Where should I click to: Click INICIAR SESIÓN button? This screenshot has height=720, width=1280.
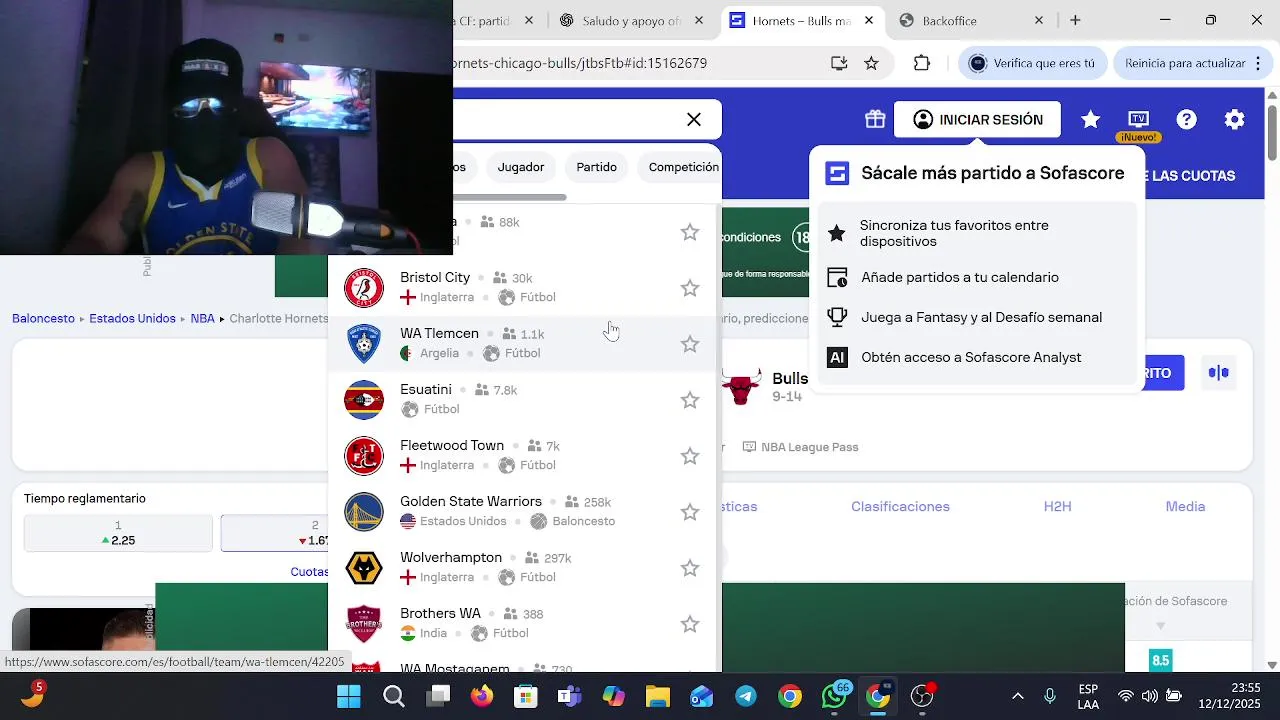point(977,120)
